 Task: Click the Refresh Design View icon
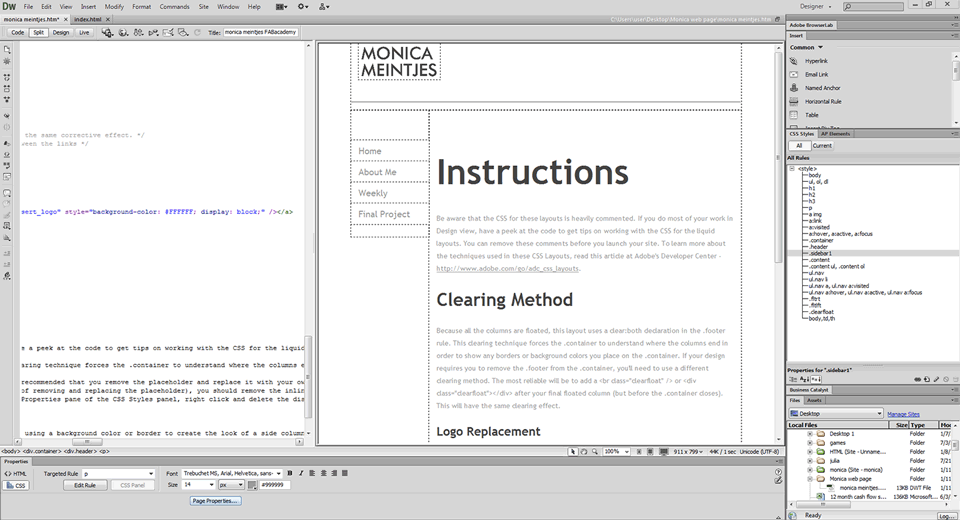[197, 32]
